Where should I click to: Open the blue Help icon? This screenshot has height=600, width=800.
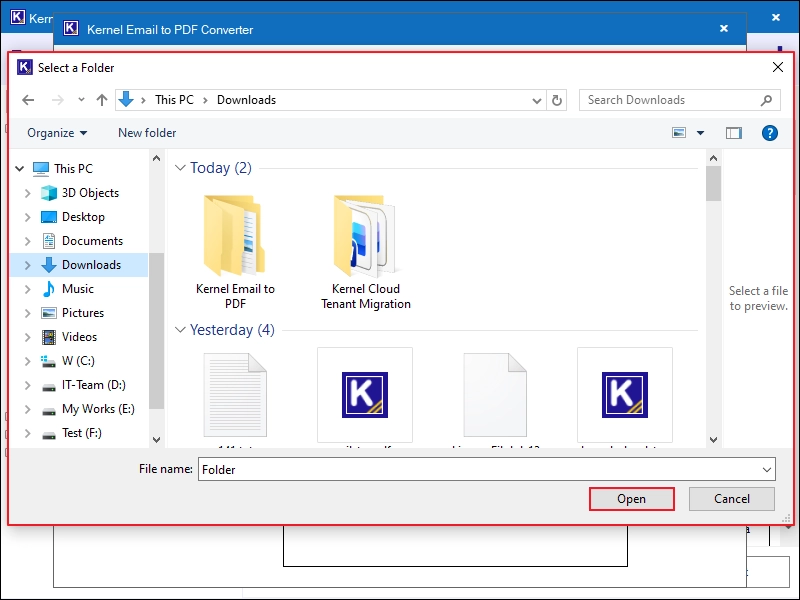click(769, 133)
